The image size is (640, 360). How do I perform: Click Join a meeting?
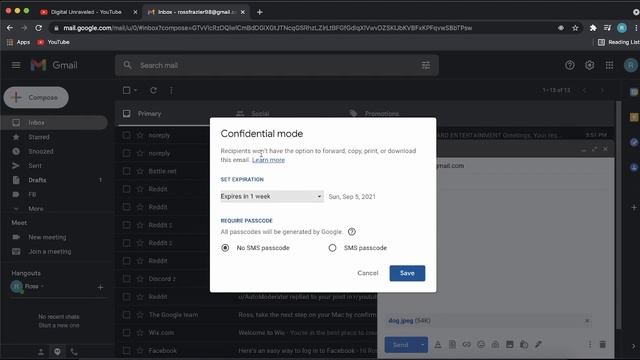[x=49, y=251]
